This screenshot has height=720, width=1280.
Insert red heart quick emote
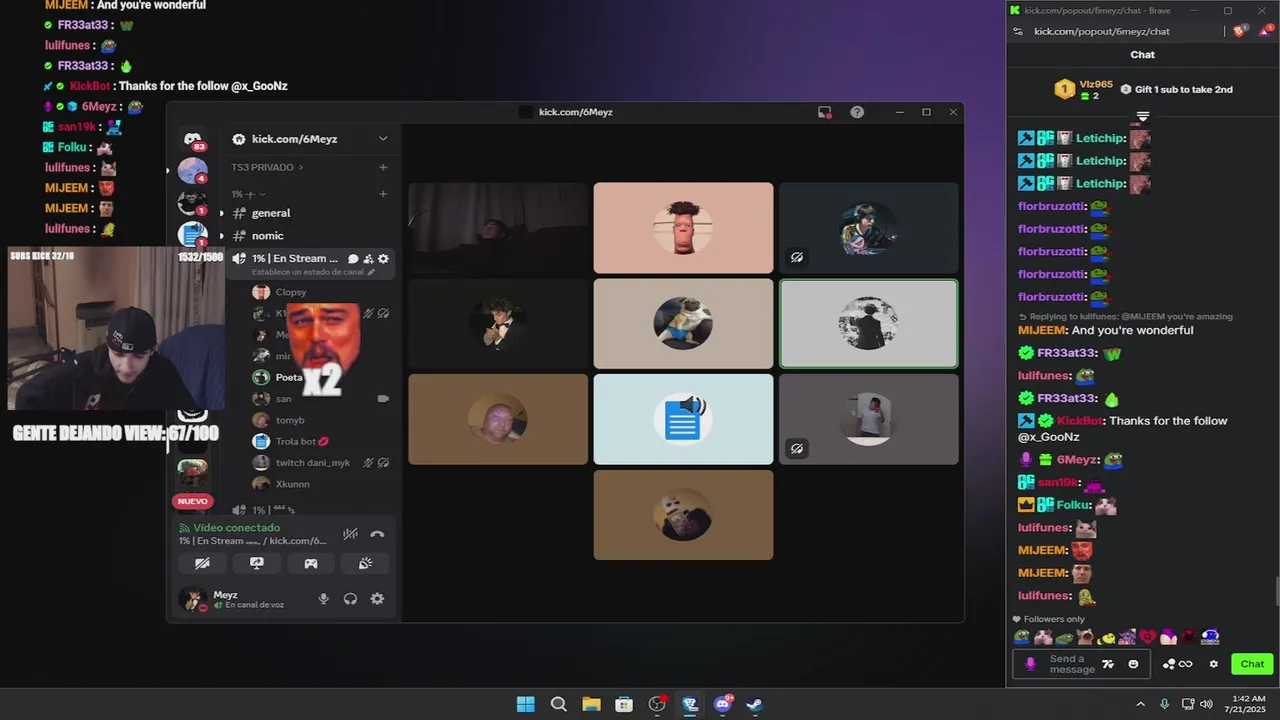1148,637
